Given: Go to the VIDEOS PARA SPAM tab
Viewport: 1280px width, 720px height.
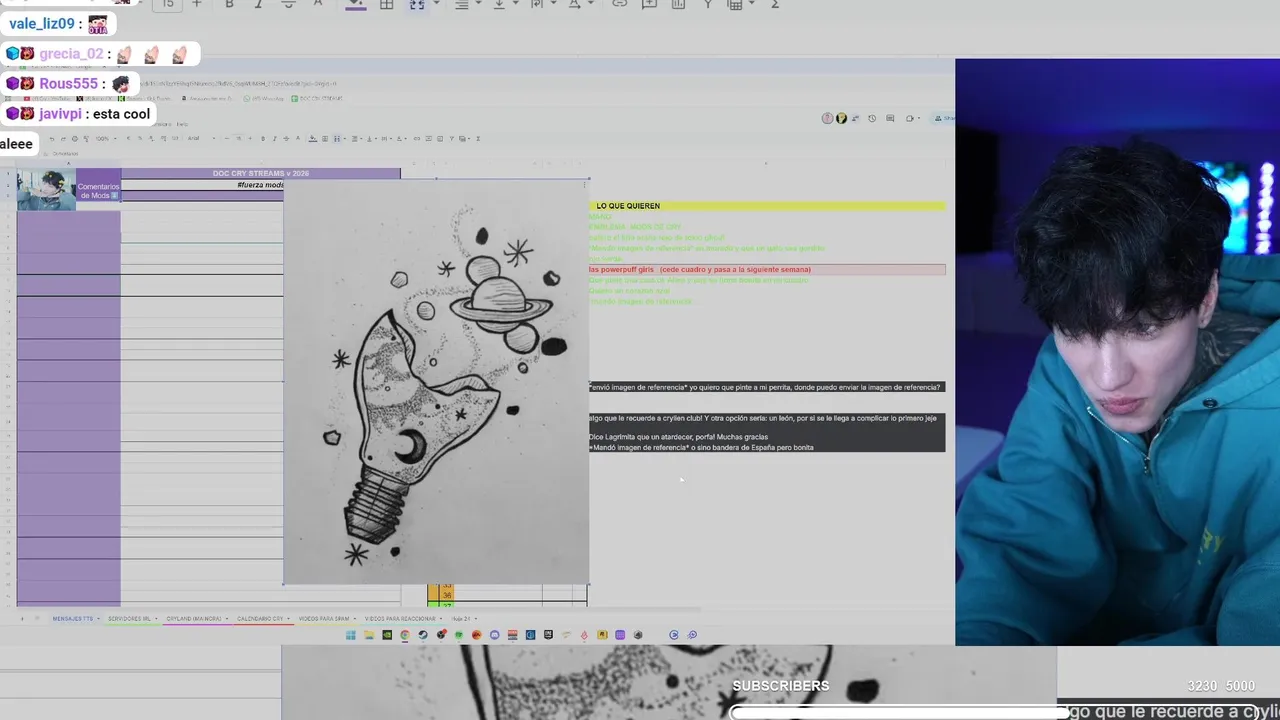Looking at the screenshot, I should click(323, 619).
